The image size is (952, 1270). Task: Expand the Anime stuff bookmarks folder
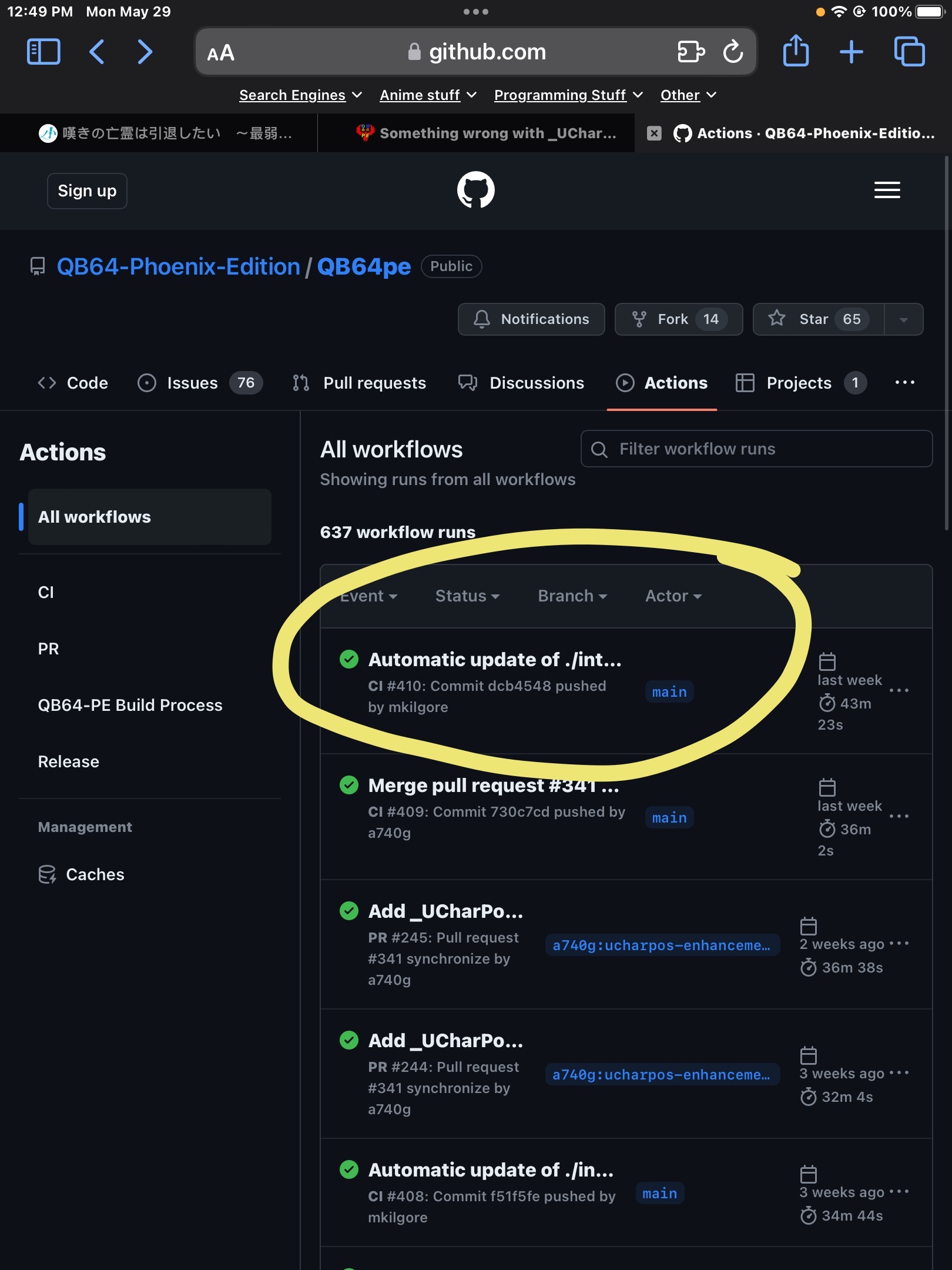428,95
